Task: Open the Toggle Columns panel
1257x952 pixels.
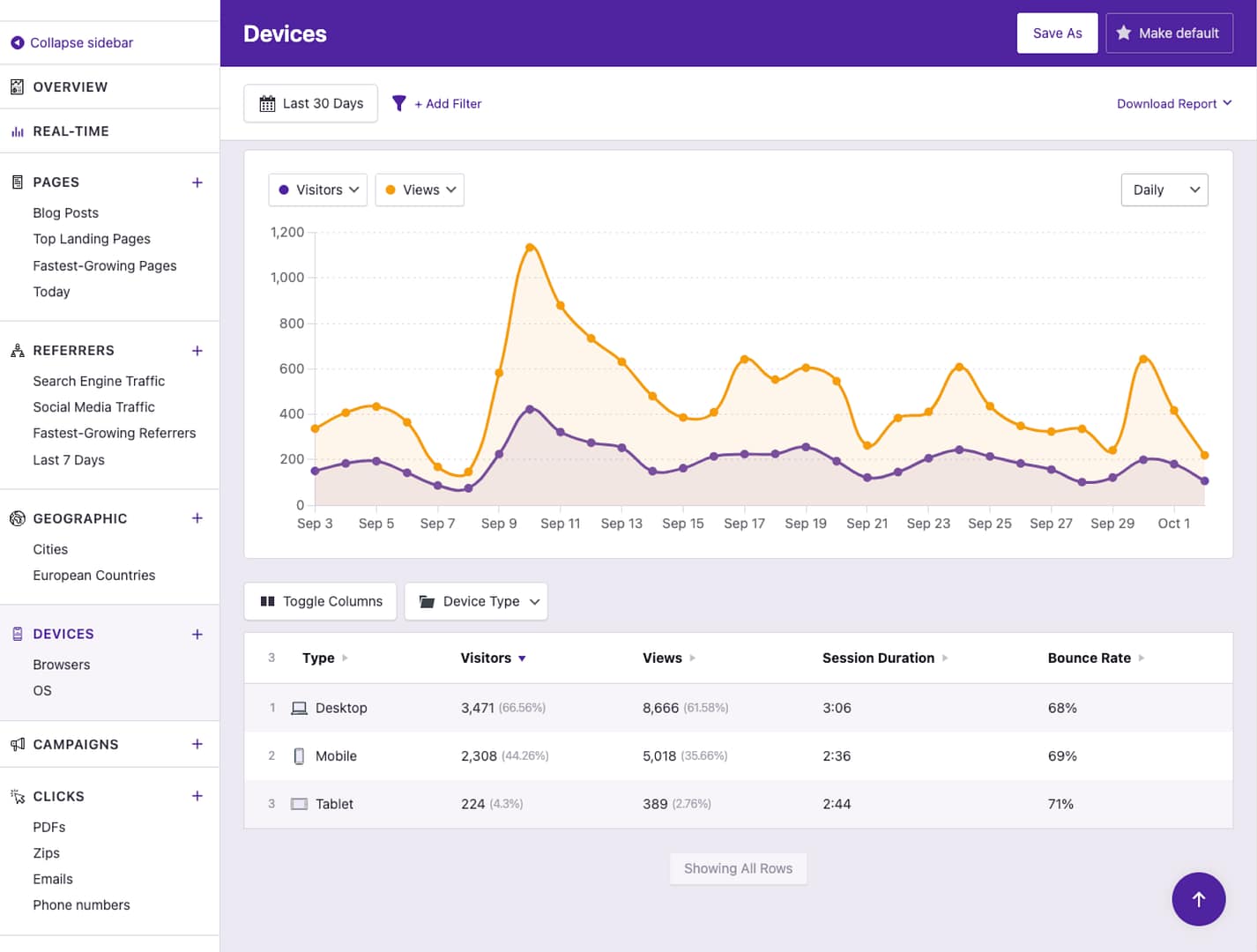Action: (x=319, y=601)
